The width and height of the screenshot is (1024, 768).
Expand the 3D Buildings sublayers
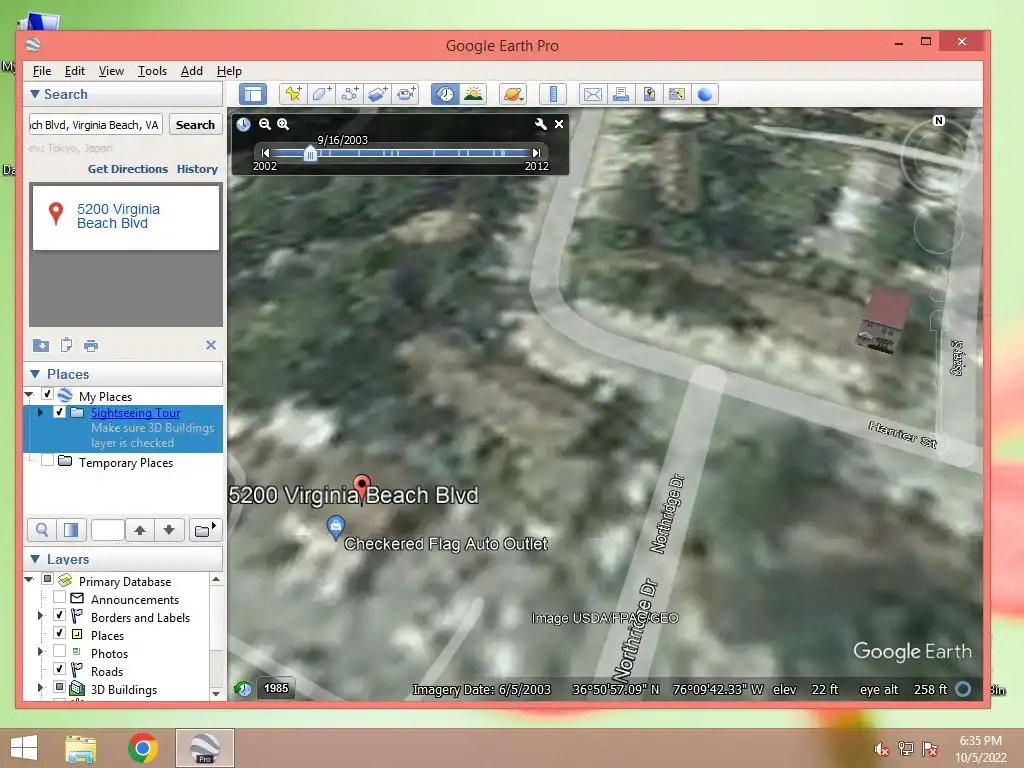pyautogui.click(x=40, y=687)
